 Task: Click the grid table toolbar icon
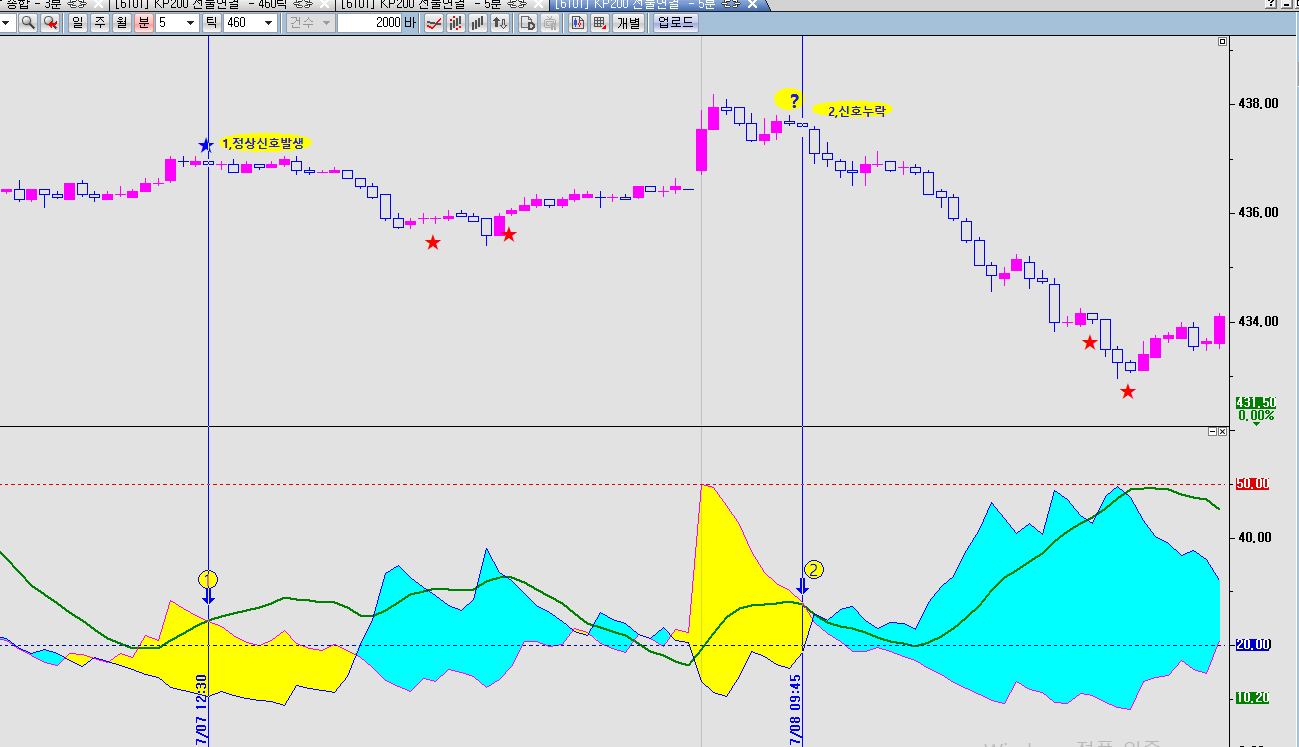click(599, 23)
